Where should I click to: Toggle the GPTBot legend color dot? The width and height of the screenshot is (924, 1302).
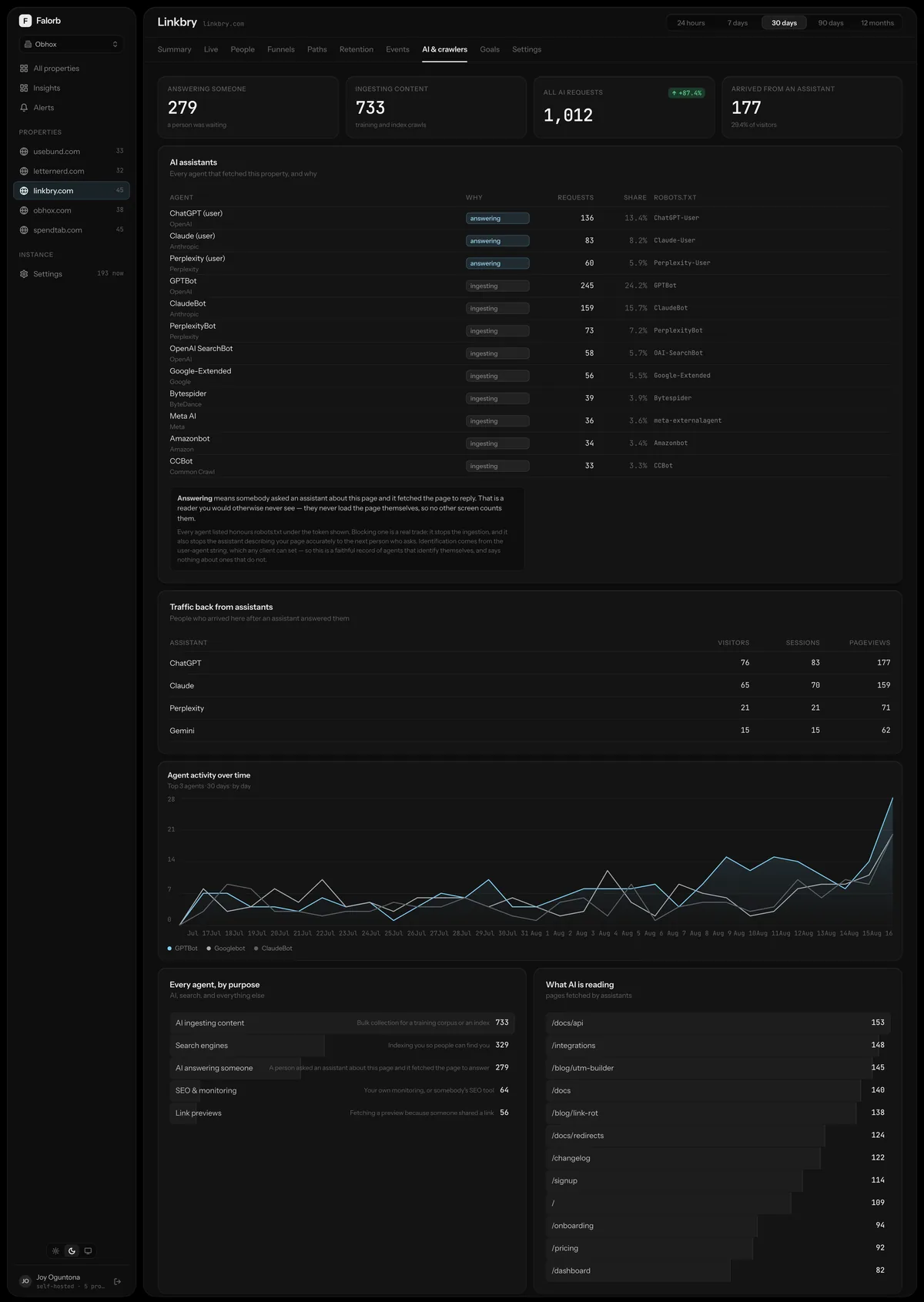[x=169, y=949]
